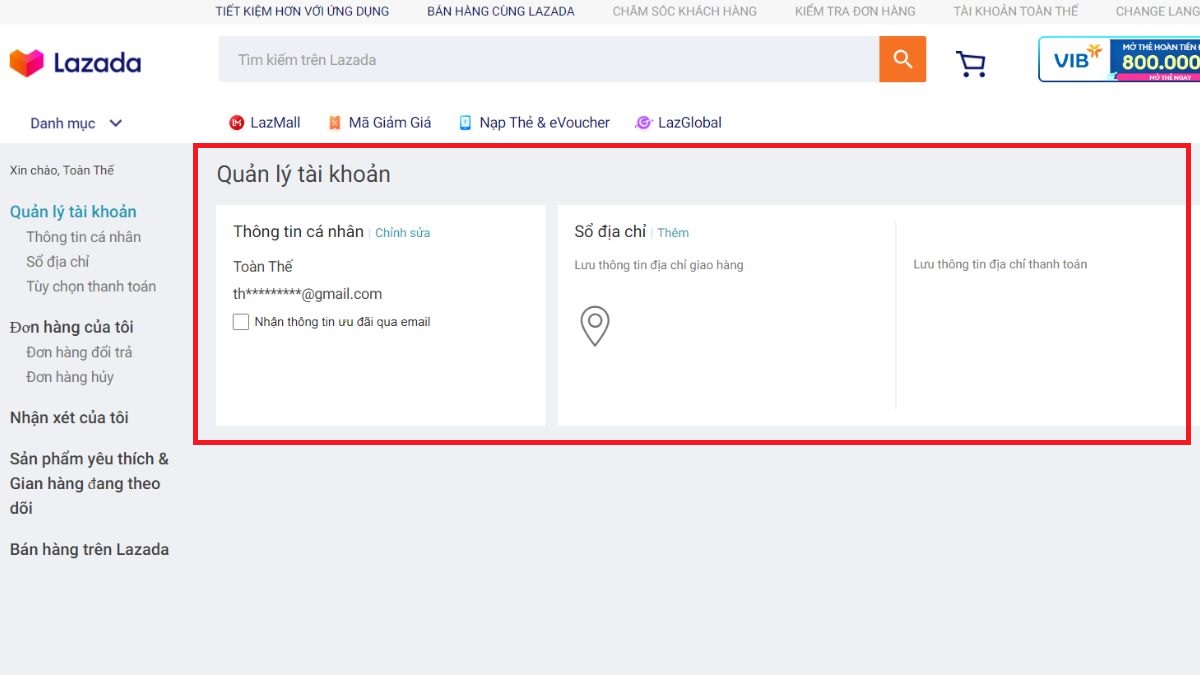Click the orange search magnifier icon
This screenshot has width=1200, height=675.
tap(901, 59)
